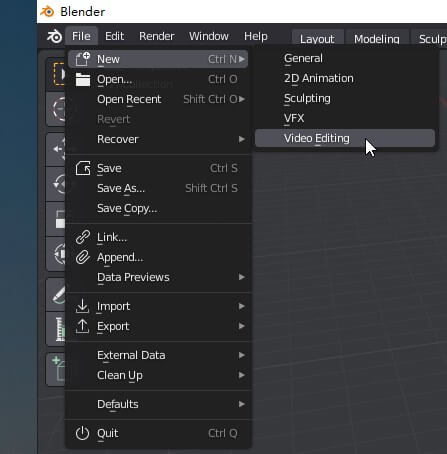Switch to the Modeling workspace tab
This screenshot has width=447, height=454.
point(377,39)
